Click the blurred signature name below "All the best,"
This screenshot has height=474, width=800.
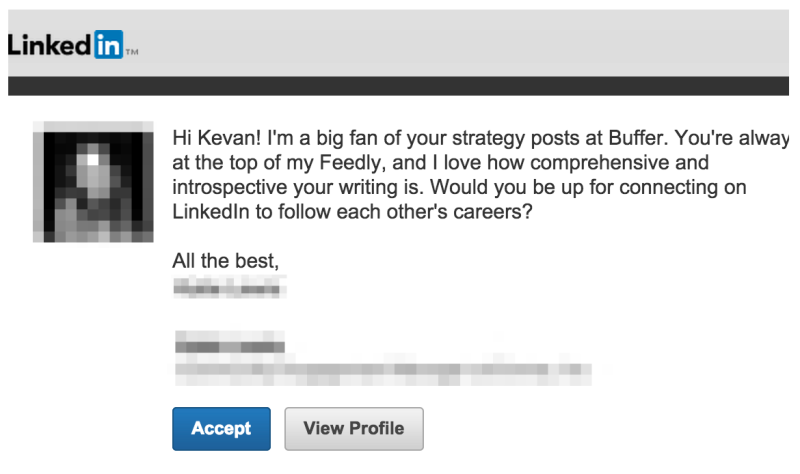pos(229,287)
